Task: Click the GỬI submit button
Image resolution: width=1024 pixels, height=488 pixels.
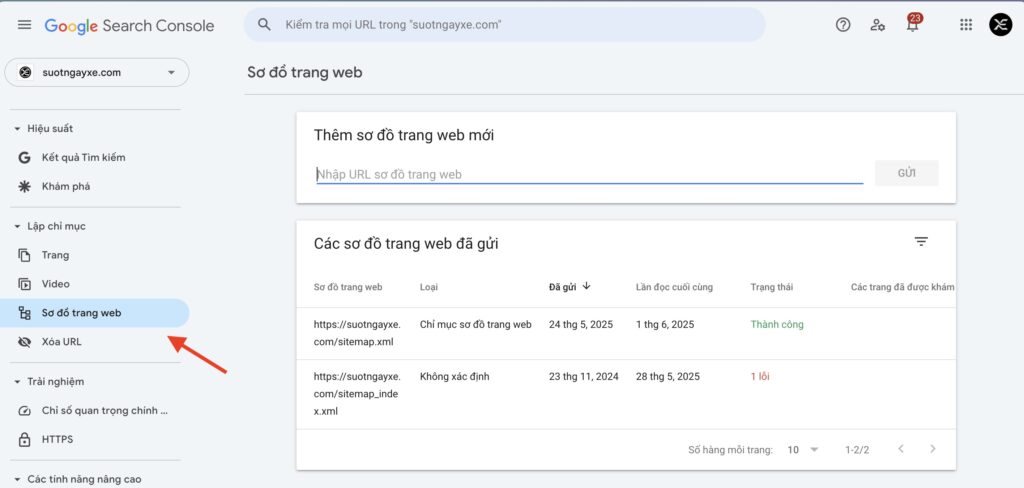Action: (906, 173)
